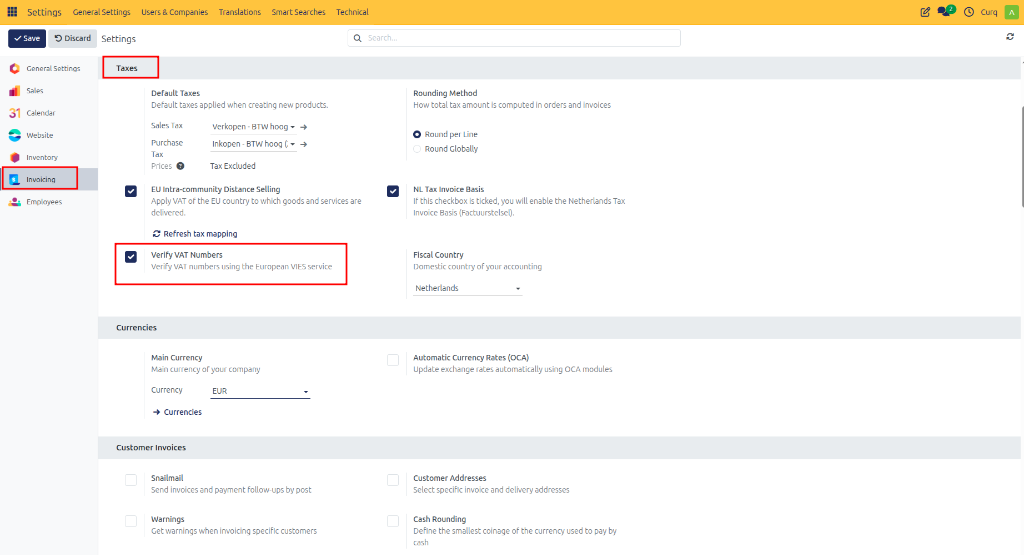Click the clock activities icon
Viewport: 1024px width, 555px height.
(969, 12)
